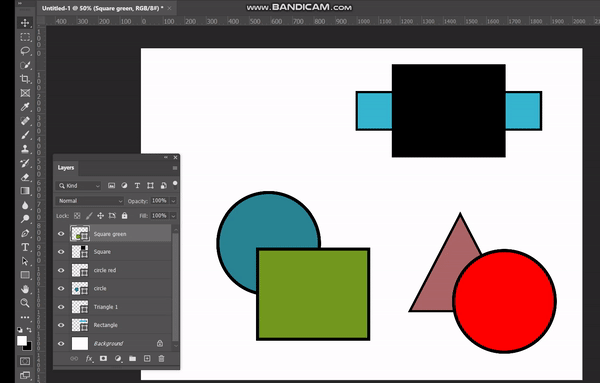Image resolution: width=600 pixels, height=383 pixels.
Task: Select the Hand tool
Action: 25,289
